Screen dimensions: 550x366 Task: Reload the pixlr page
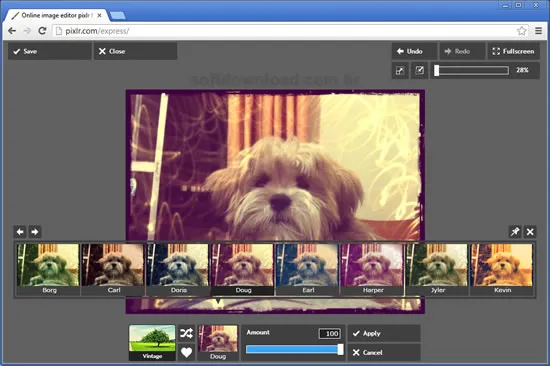click(x=42, y=31)
